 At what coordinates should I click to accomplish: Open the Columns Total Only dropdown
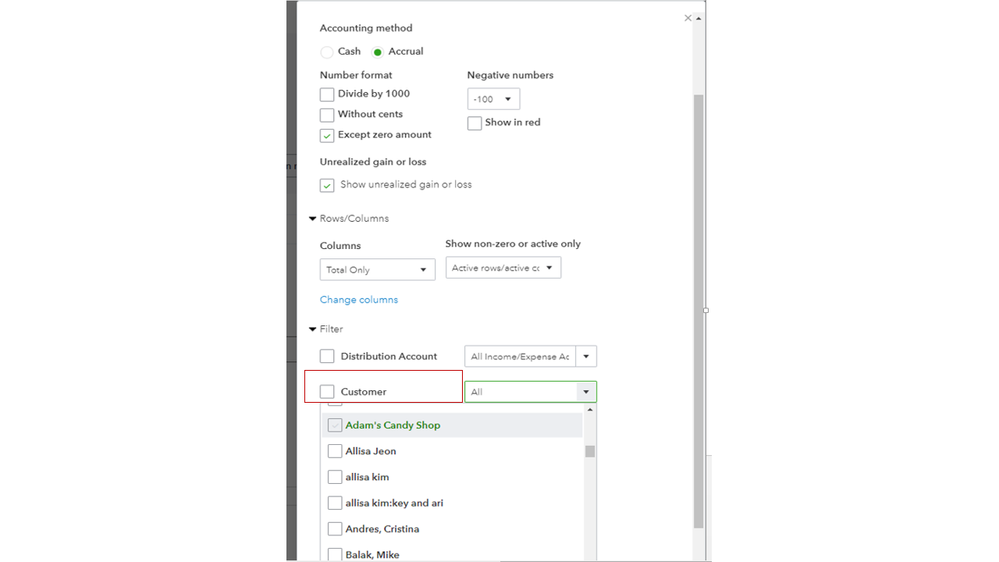[377, 270]
